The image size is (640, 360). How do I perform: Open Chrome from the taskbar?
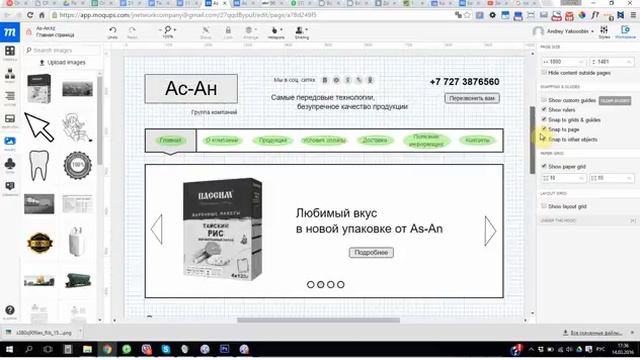tap(107, 349)
